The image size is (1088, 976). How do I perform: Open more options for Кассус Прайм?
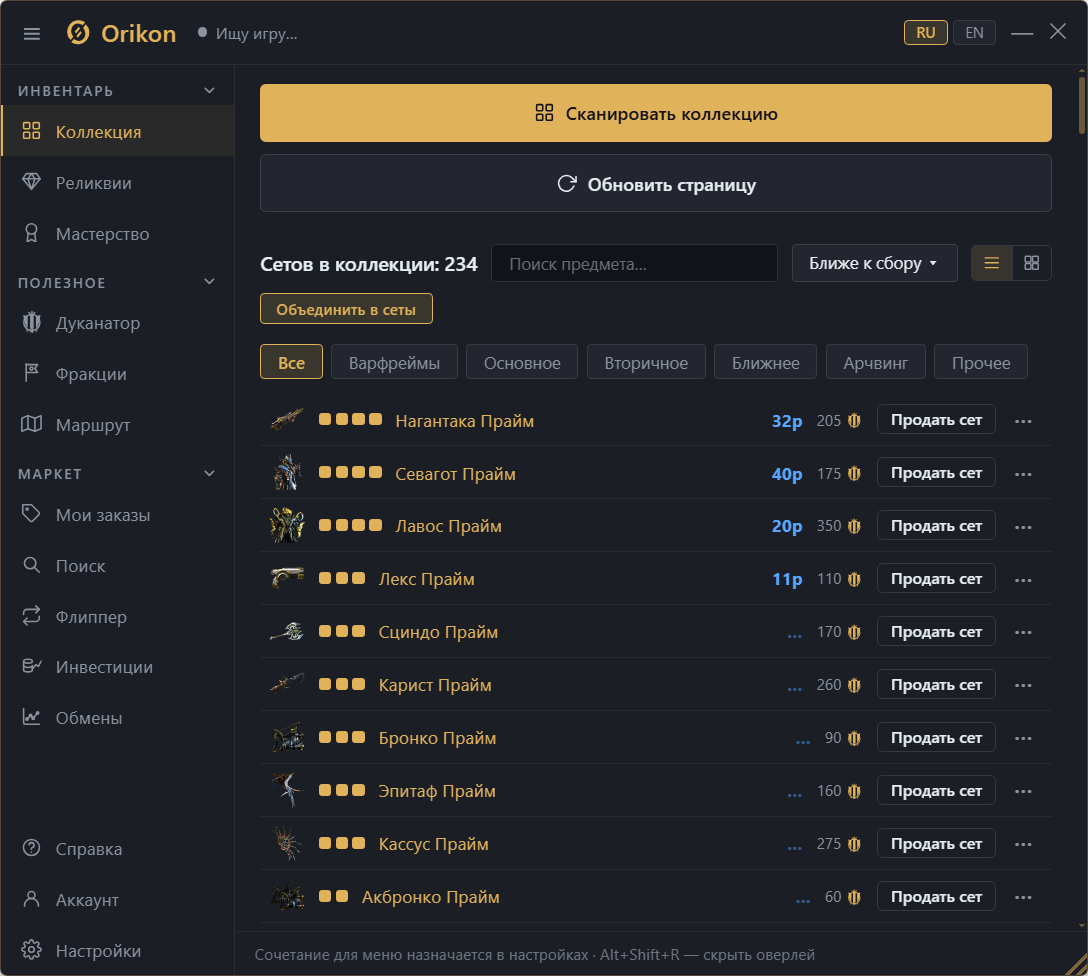(x=1023, y=844)
